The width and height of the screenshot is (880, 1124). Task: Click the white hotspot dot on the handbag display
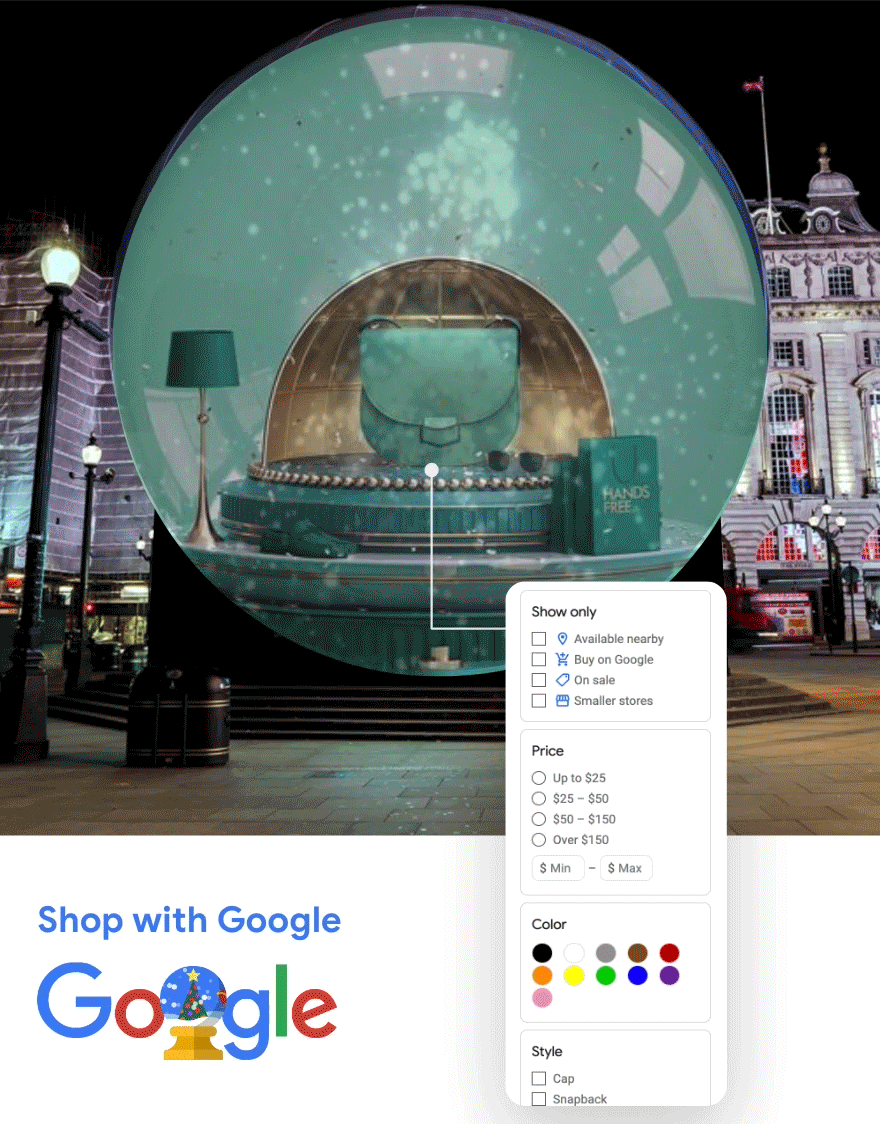pyautogui.click(x=431, y=470)
